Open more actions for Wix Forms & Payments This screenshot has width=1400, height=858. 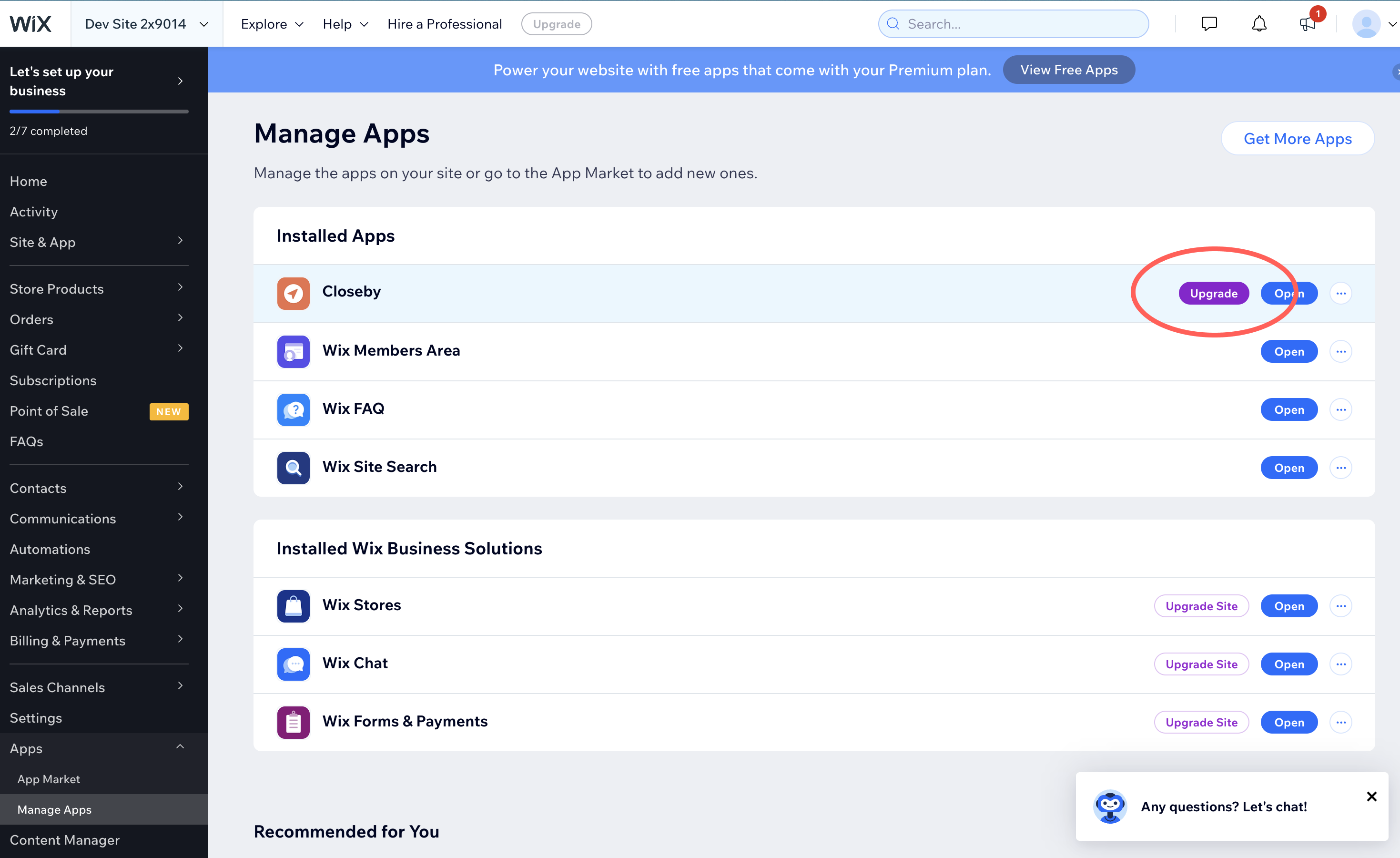tap(1341, 722)
